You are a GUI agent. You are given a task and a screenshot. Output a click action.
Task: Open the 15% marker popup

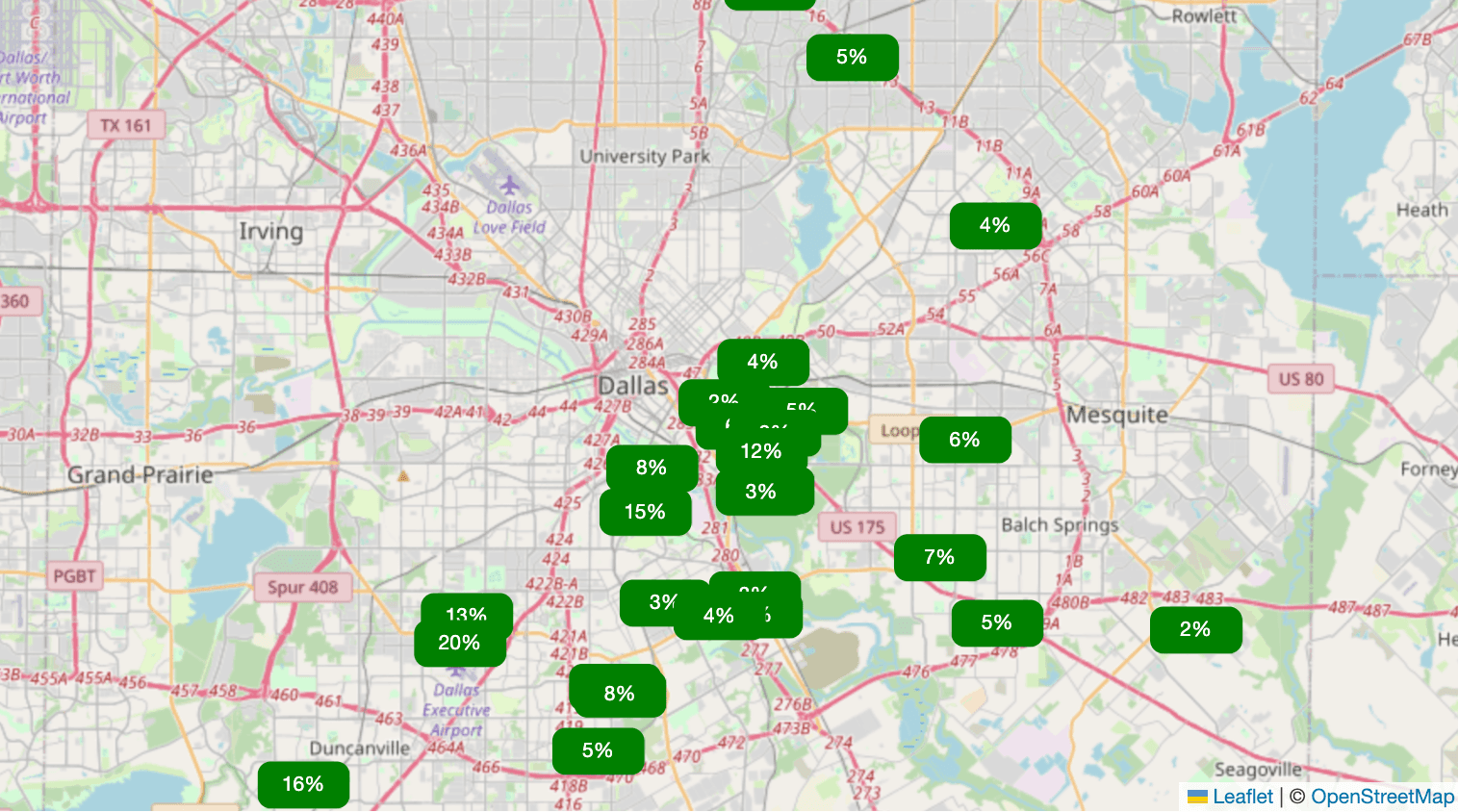tap(645, 513)
